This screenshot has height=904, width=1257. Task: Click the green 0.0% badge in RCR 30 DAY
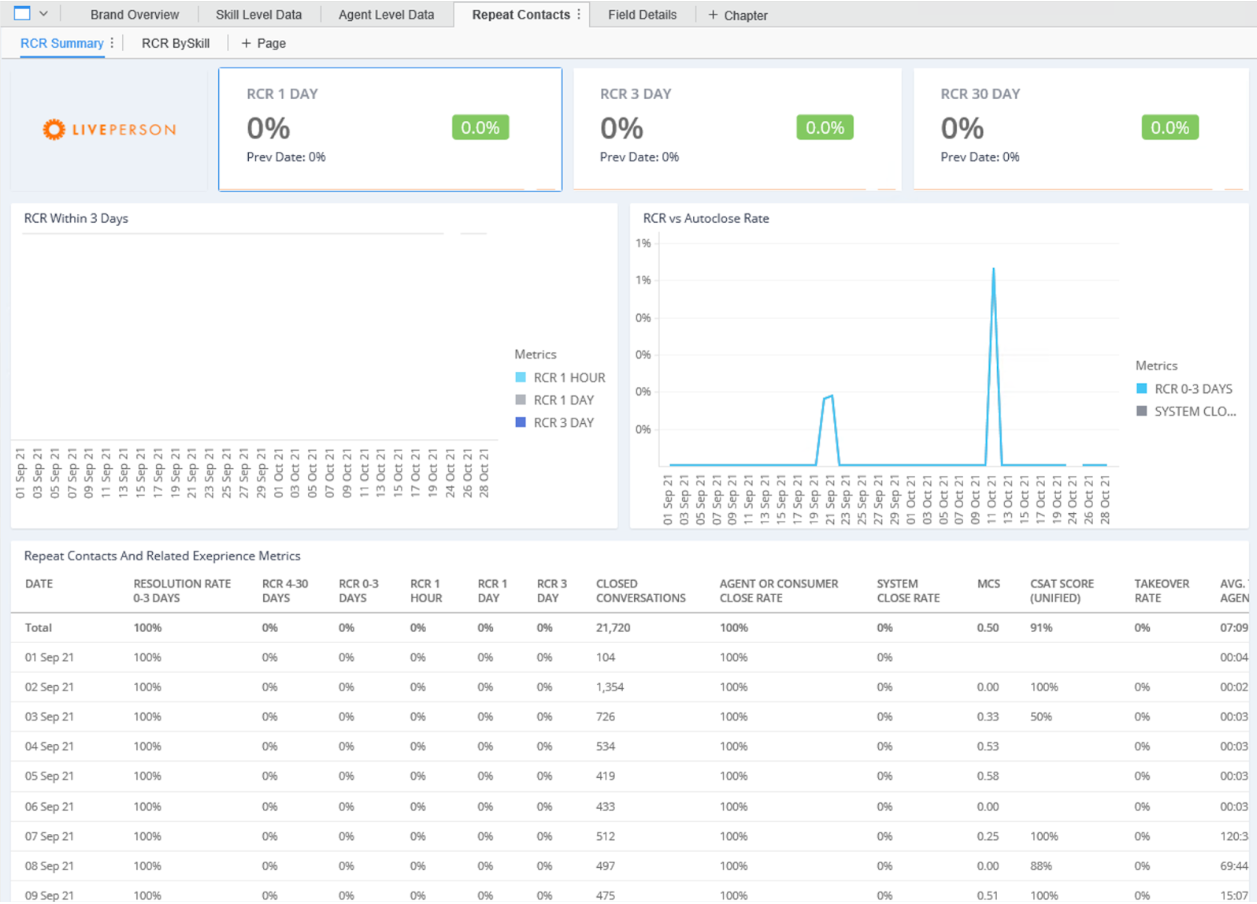pyautogui.click(x=1170, y=128)
